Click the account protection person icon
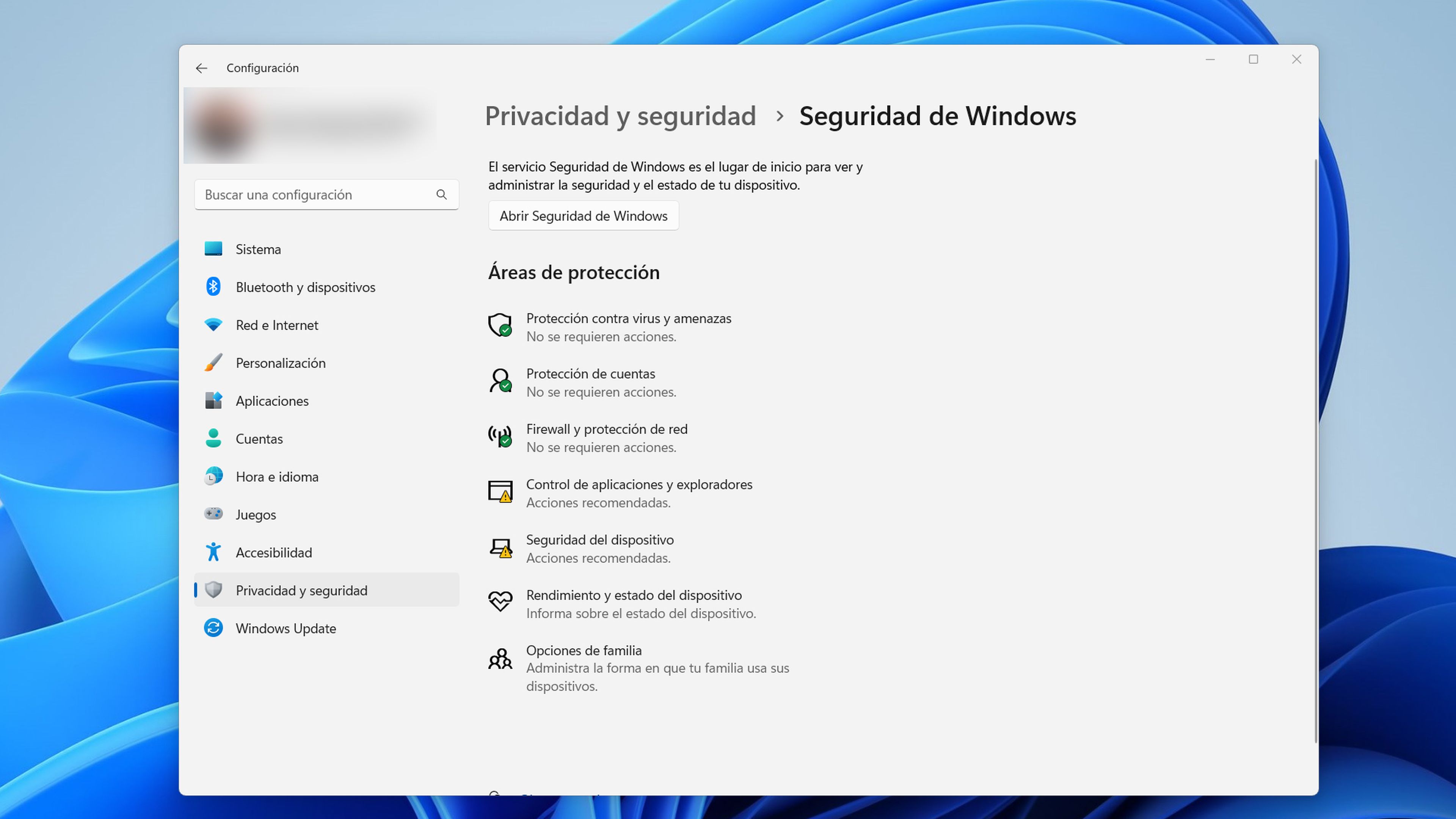The width and height of the screenshot is (1456, 819). click(x=500, y=380)
